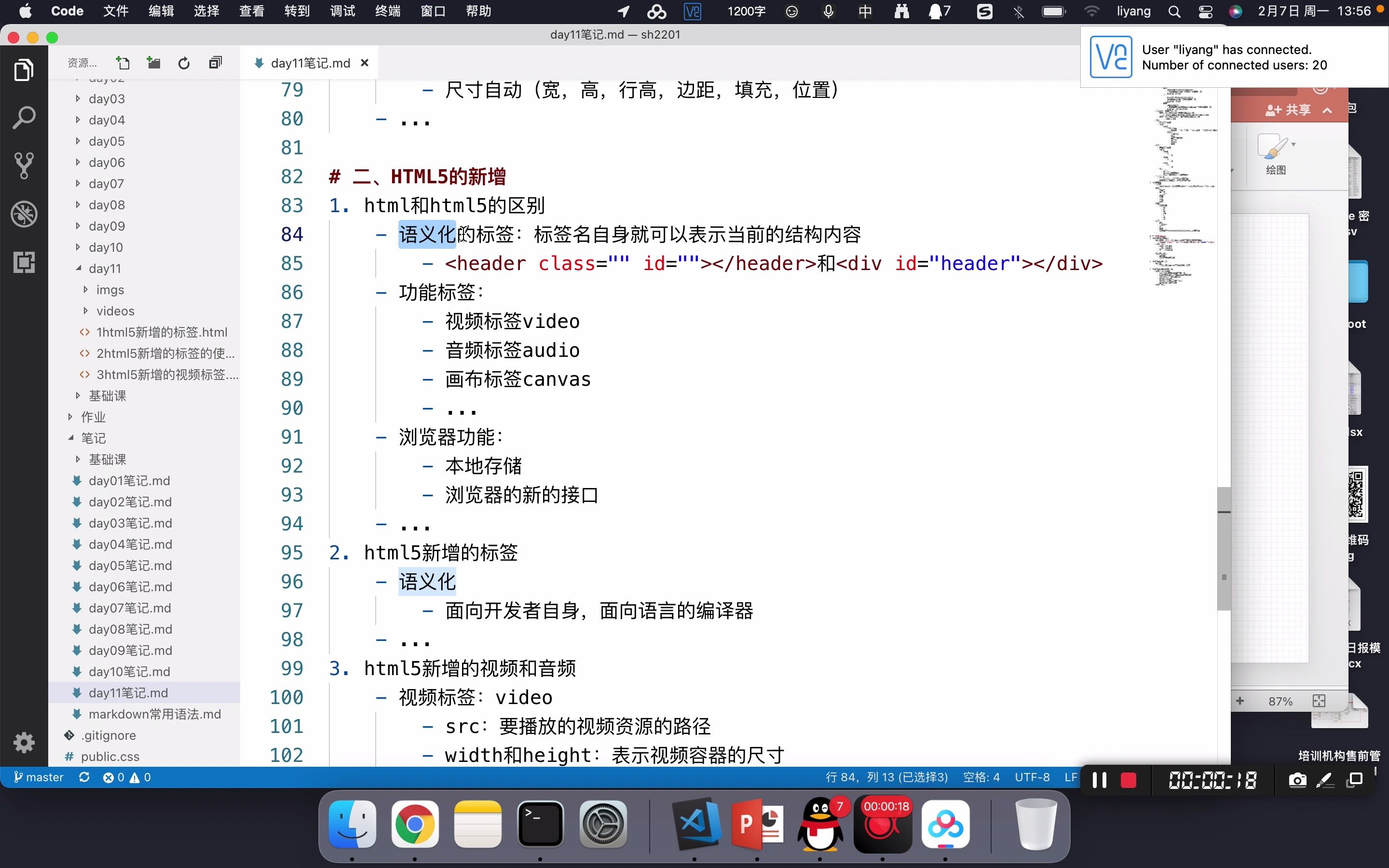
Task: Open the Source Control view
Action: [x=24, y=165]
